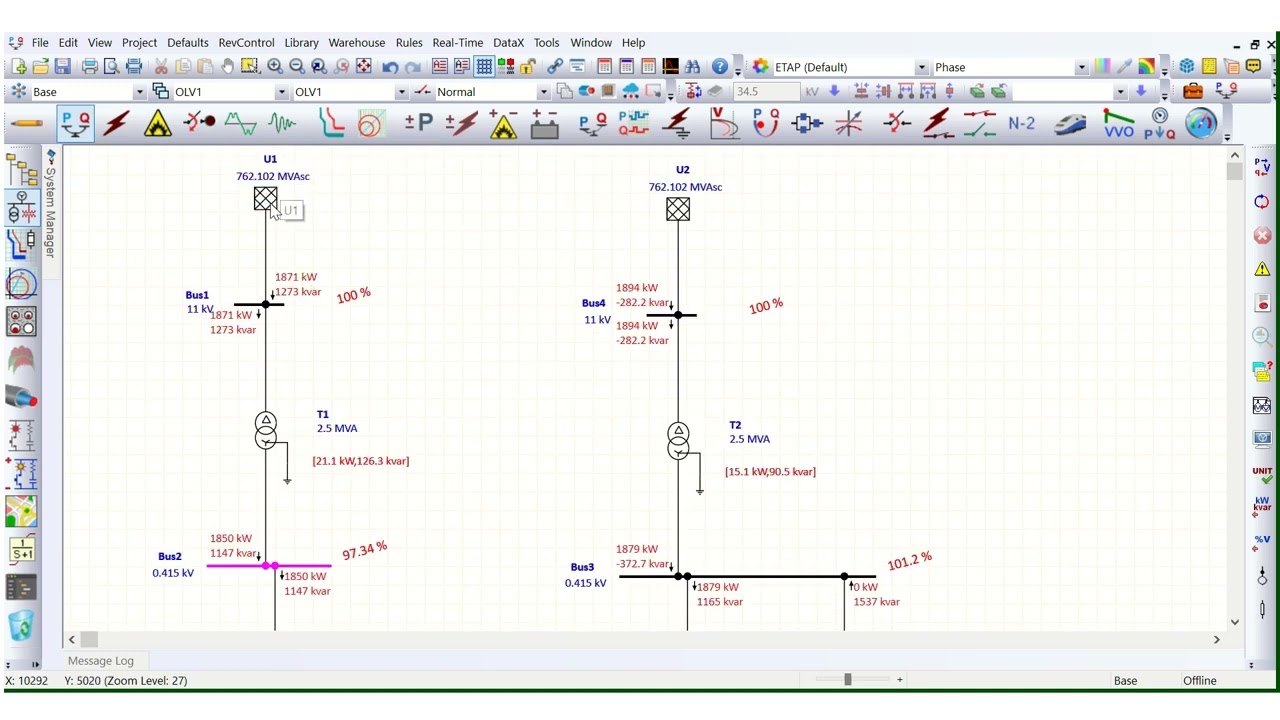
Task: Collapse the System Manager panel
Action: coord(51,156)
